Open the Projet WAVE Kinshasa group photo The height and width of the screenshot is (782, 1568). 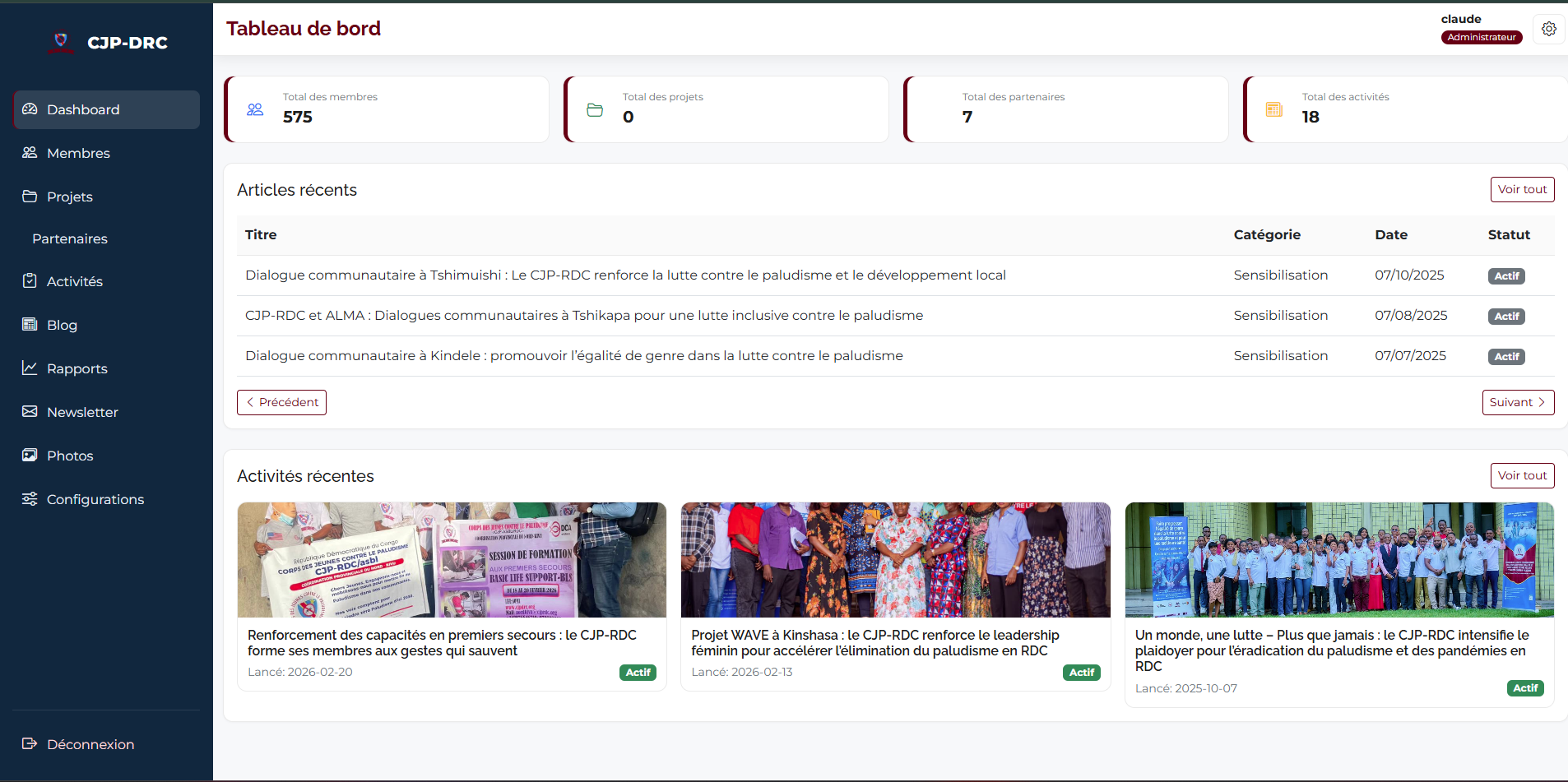click(895, 560)
